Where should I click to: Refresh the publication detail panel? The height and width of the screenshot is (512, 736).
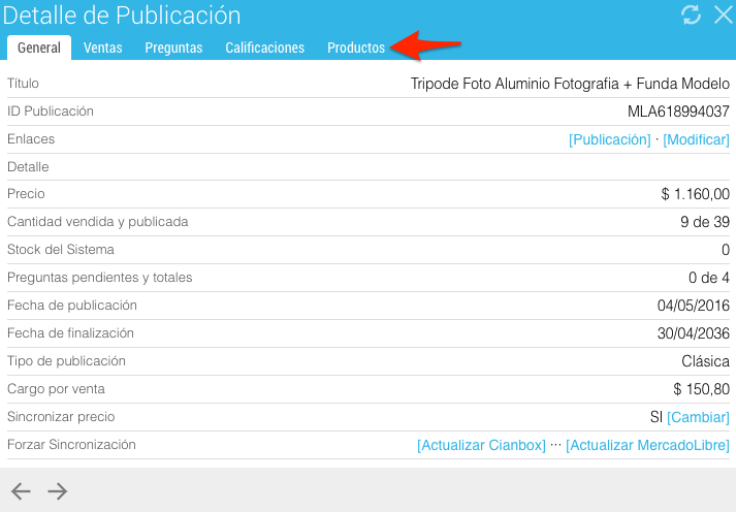pyautogui.click(x=691, y=15)
